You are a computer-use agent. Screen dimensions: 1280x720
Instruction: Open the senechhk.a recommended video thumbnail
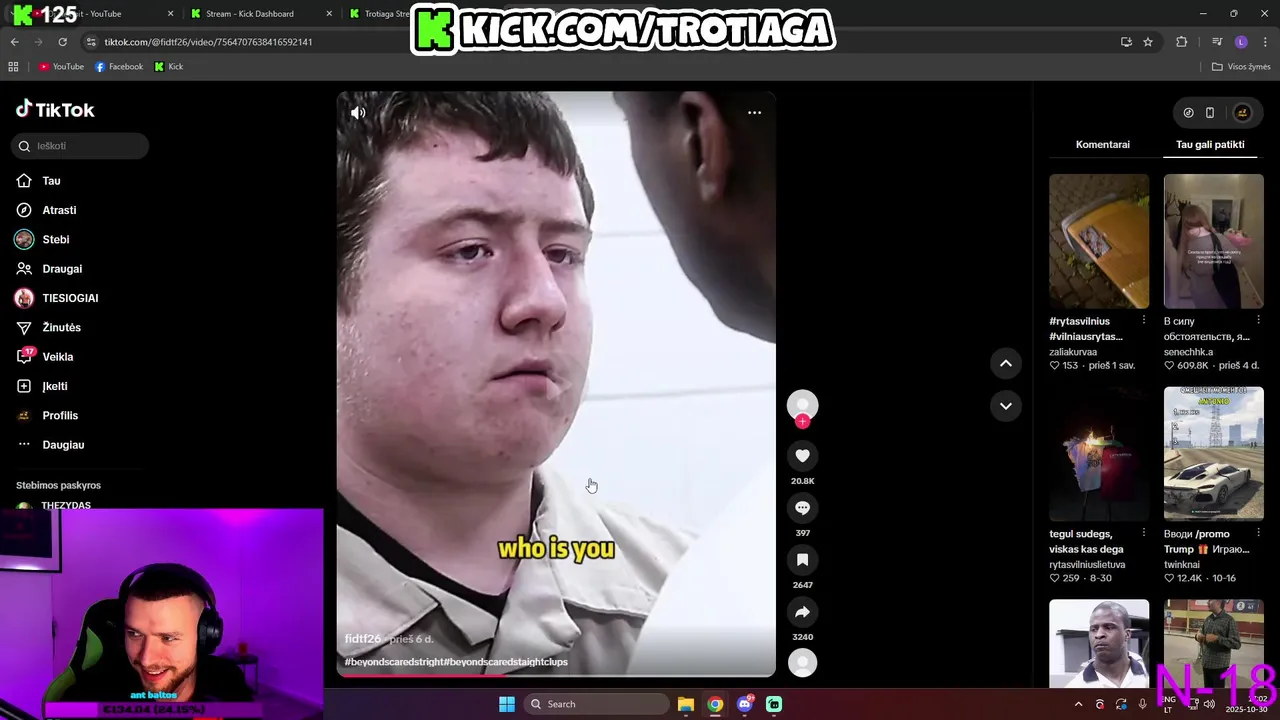(1213, 241)
